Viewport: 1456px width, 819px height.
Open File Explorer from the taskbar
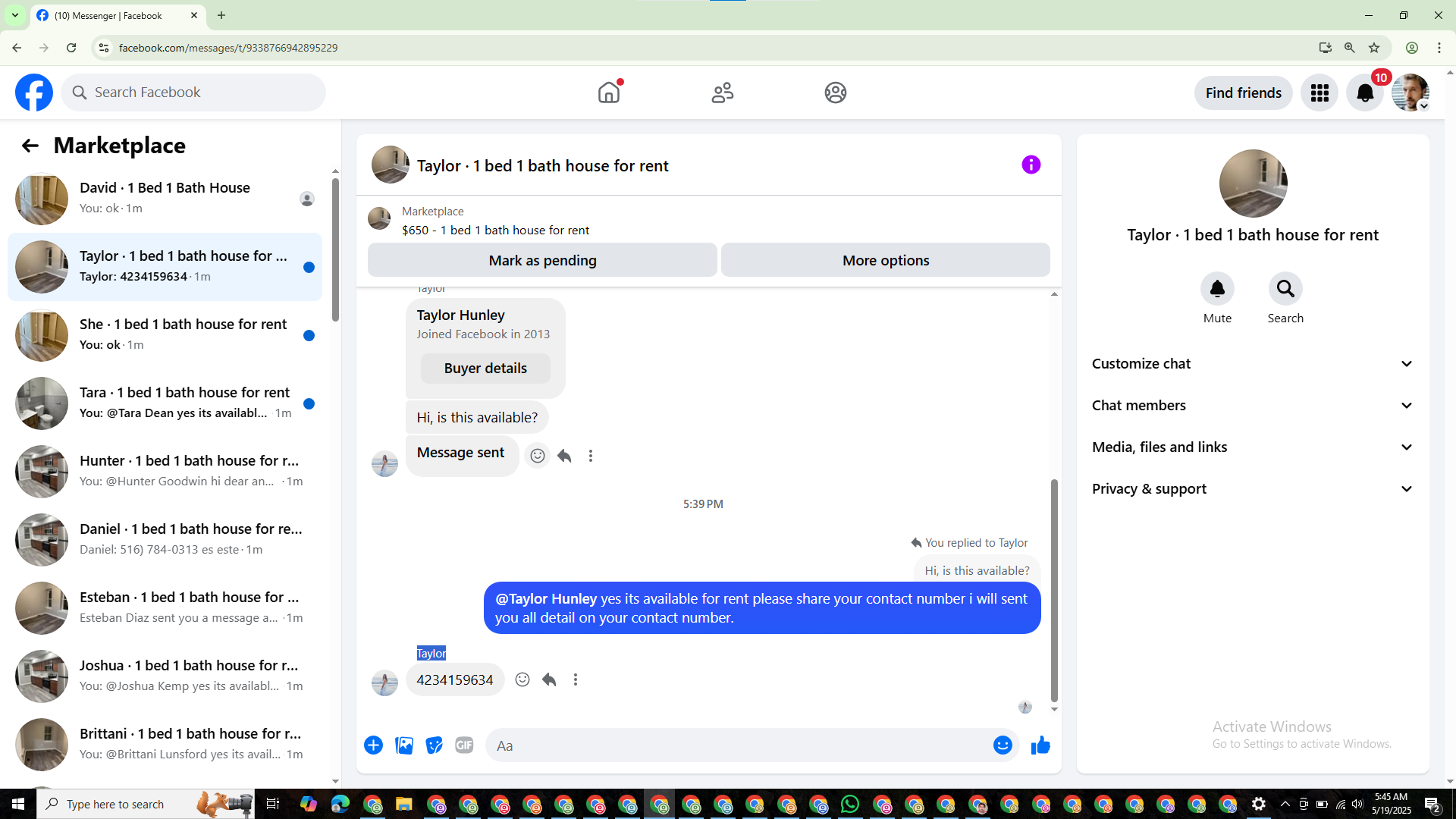pos(403,804)
